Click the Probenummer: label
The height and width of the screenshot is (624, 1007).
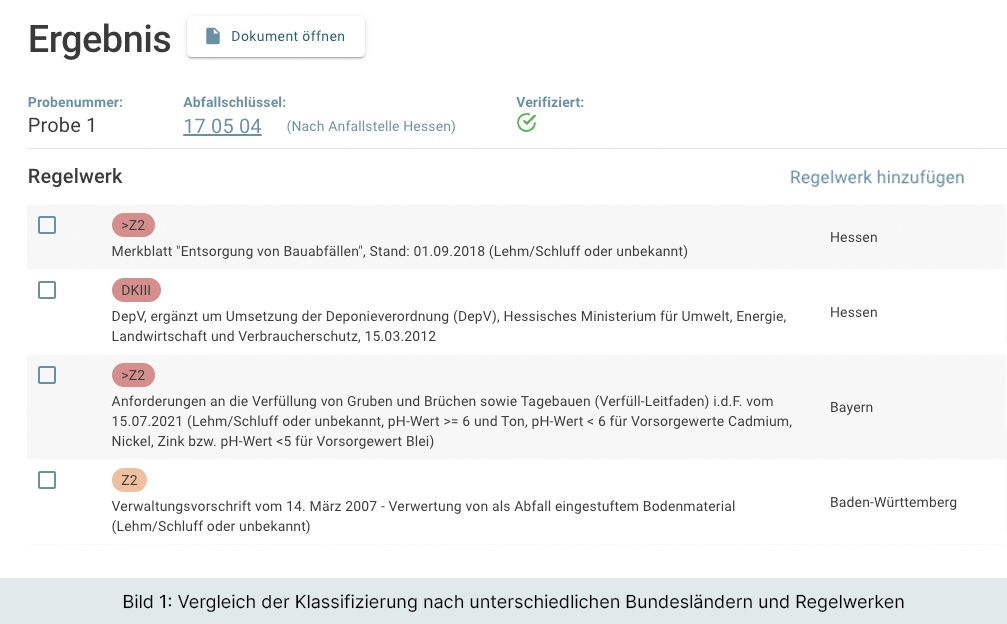(x=75, y=102)
